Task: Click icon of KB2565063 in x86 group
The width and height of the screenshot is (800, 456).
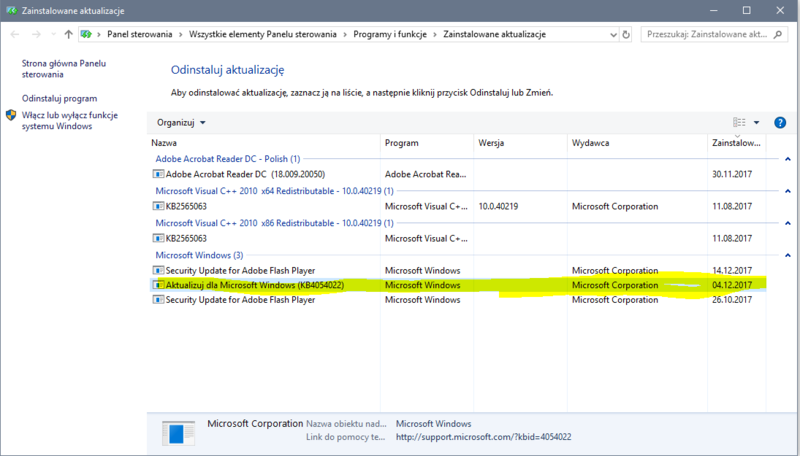Action: 158,239
